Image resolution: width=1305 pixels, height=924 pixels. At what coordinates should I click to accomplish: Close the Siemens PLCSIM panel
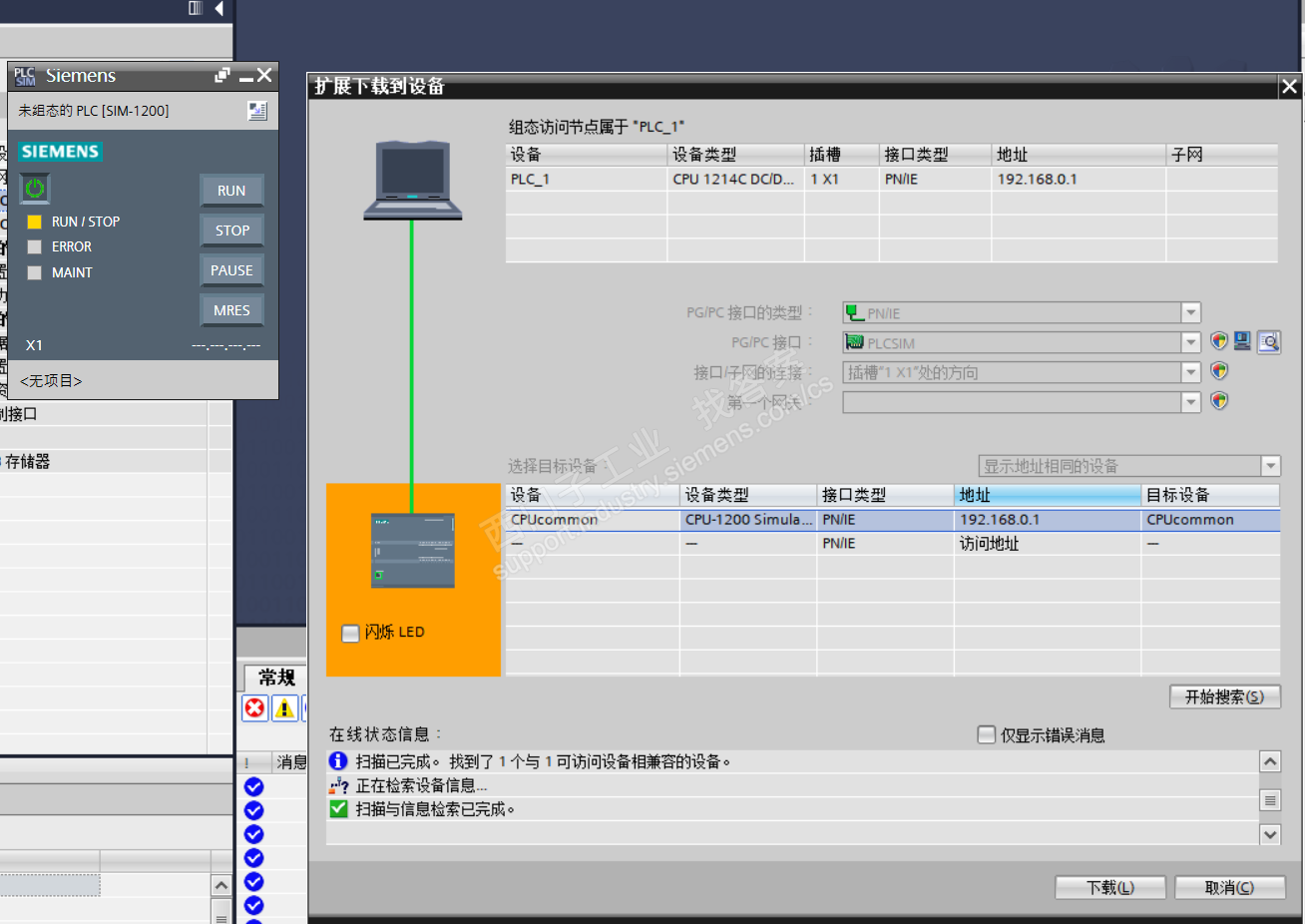click(264, 75)
